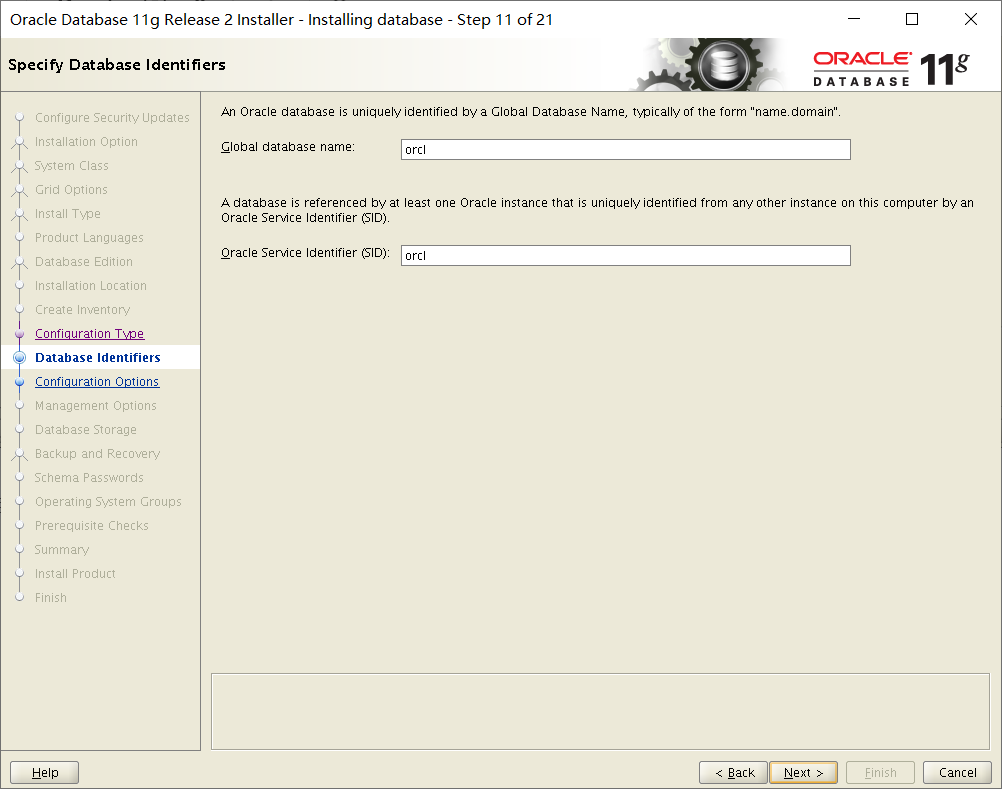The width and height of the screenshot is (1002, 789).
Task: Select System Class step
Action: (x=72, y=165)
